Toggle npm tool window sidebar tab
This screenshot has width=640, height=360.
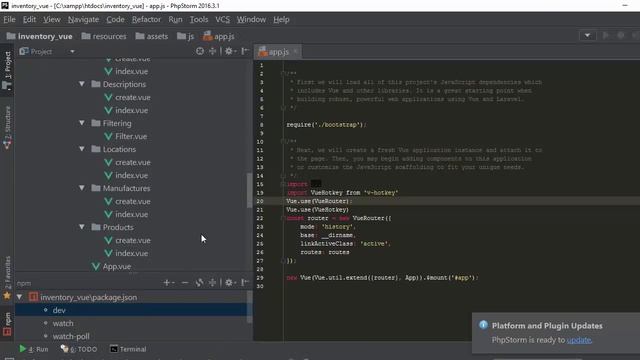(7, 324)
